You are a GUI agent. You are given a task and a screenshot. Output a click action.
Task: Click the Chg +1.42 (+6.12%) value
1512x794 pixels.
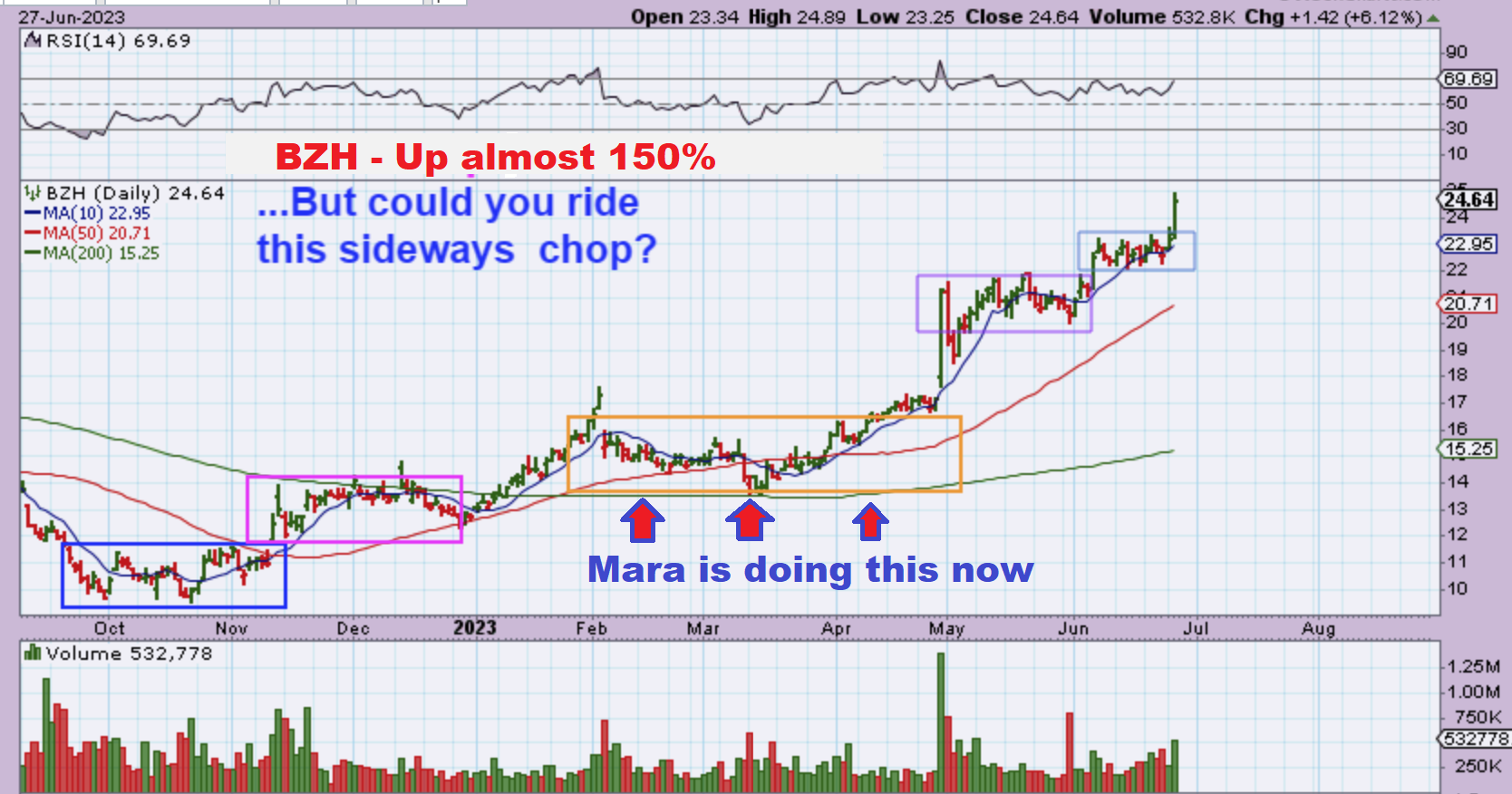click(1333, 16)
